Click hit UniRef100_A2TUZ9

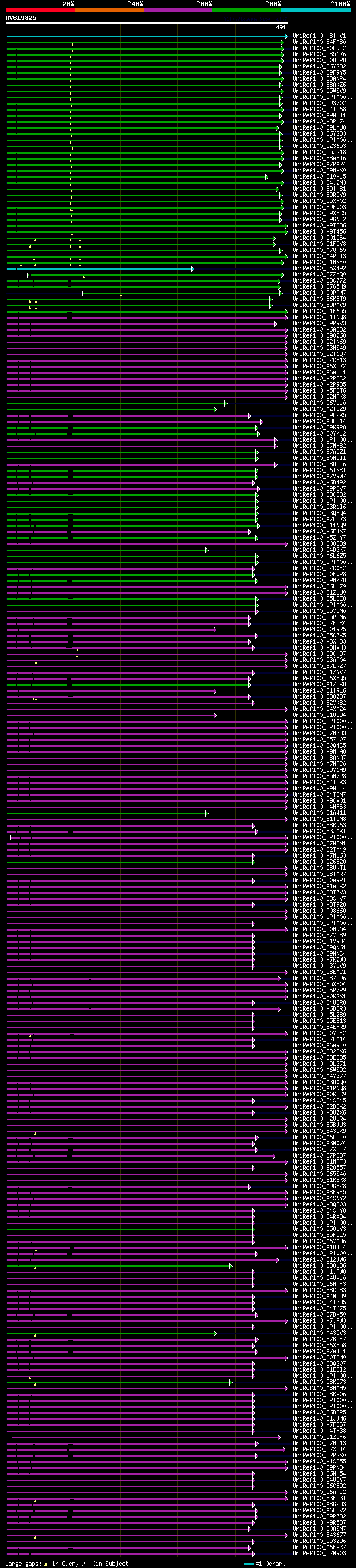(319, 409)
